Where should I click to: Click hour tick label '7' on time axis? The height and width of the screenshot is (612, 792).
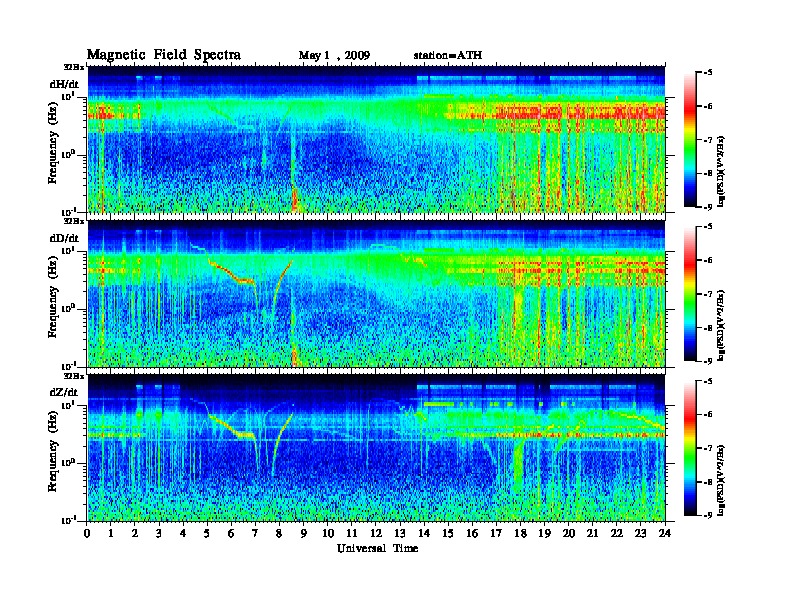(256, 533)
